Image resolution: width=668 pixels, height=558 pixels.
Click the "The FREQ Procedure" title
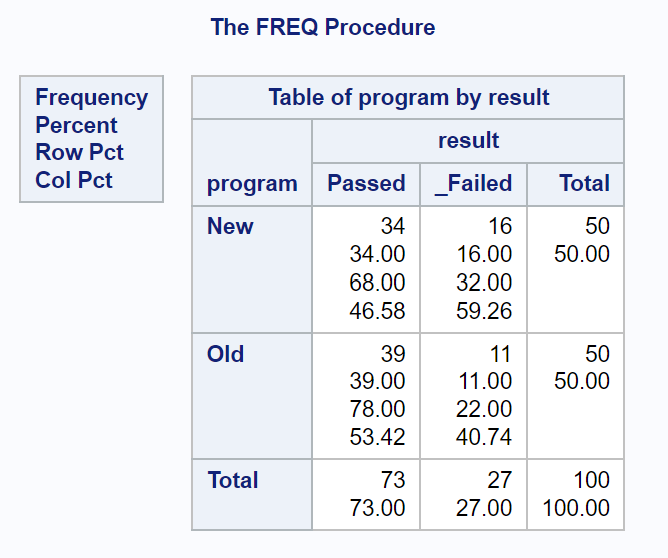323,27
